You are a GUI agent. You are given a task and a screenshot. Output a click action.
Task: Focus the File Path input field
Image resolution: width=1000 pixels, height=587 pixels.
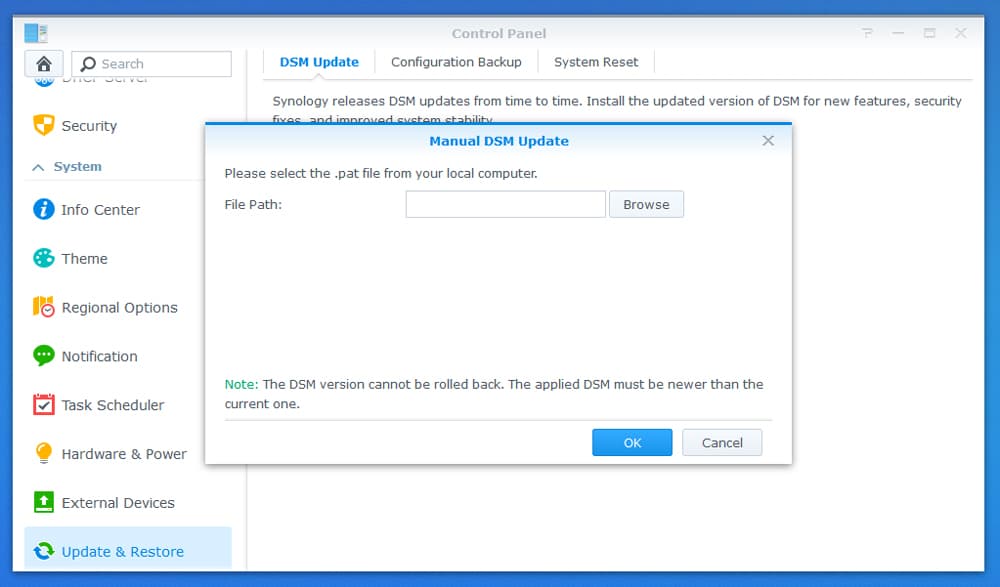click(x=505, y=204)
